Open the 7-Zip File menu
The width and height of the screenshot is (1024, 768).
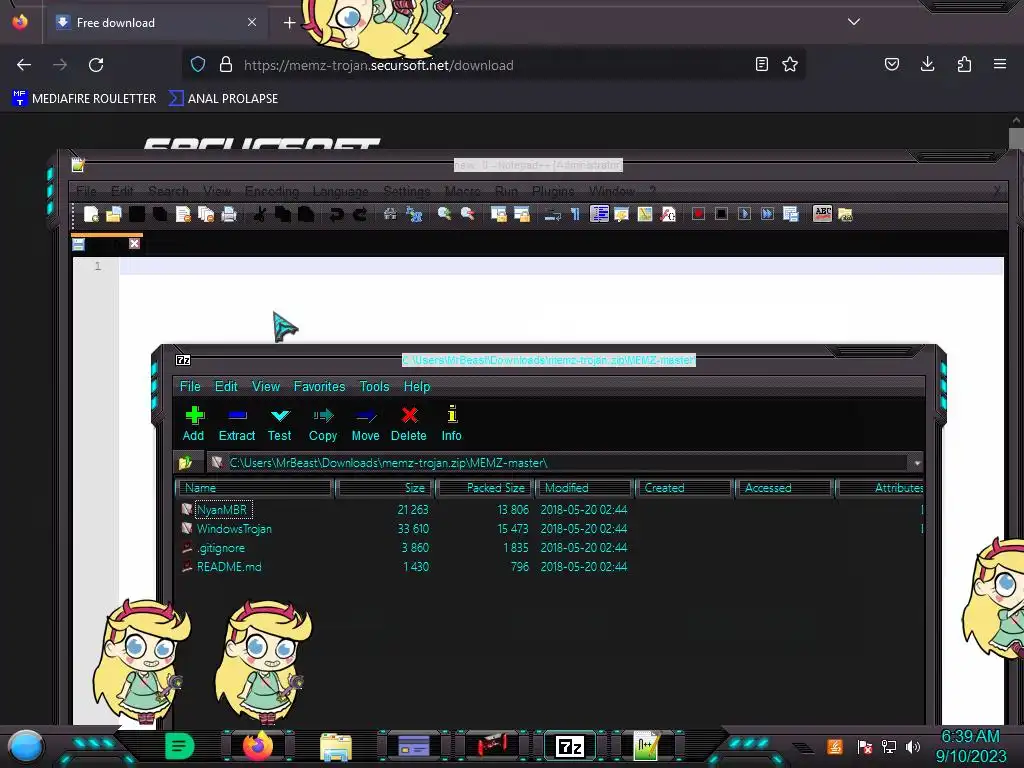(190, 387)
